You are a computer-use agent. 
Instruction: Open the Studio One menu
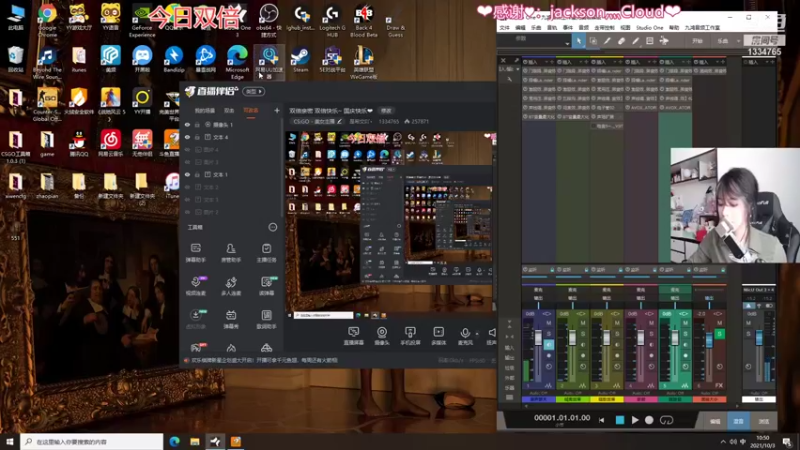point(649,28)
